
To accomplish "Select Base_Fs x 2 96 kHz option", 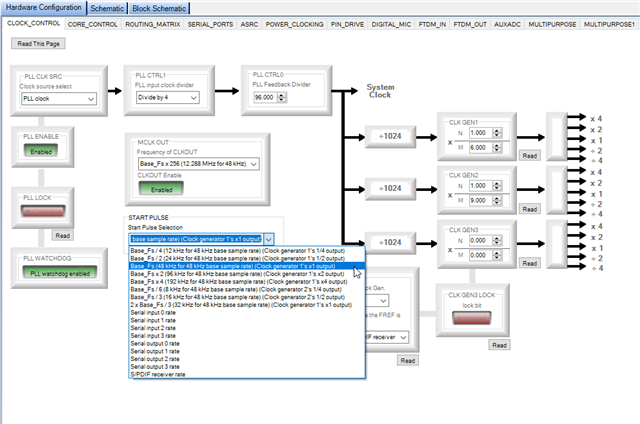I will point(247,274).
